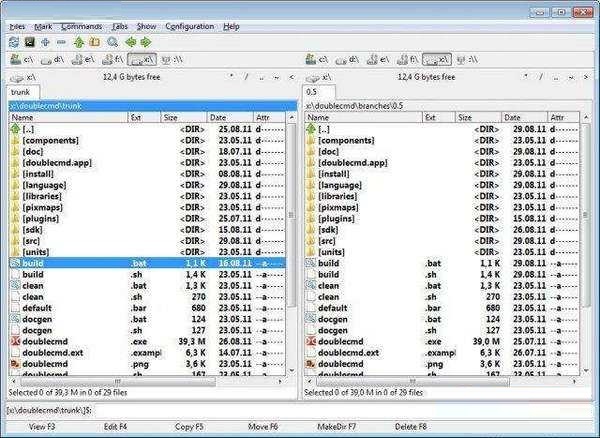
Task: Select the trunk tab in left panel
Action: 23,92
